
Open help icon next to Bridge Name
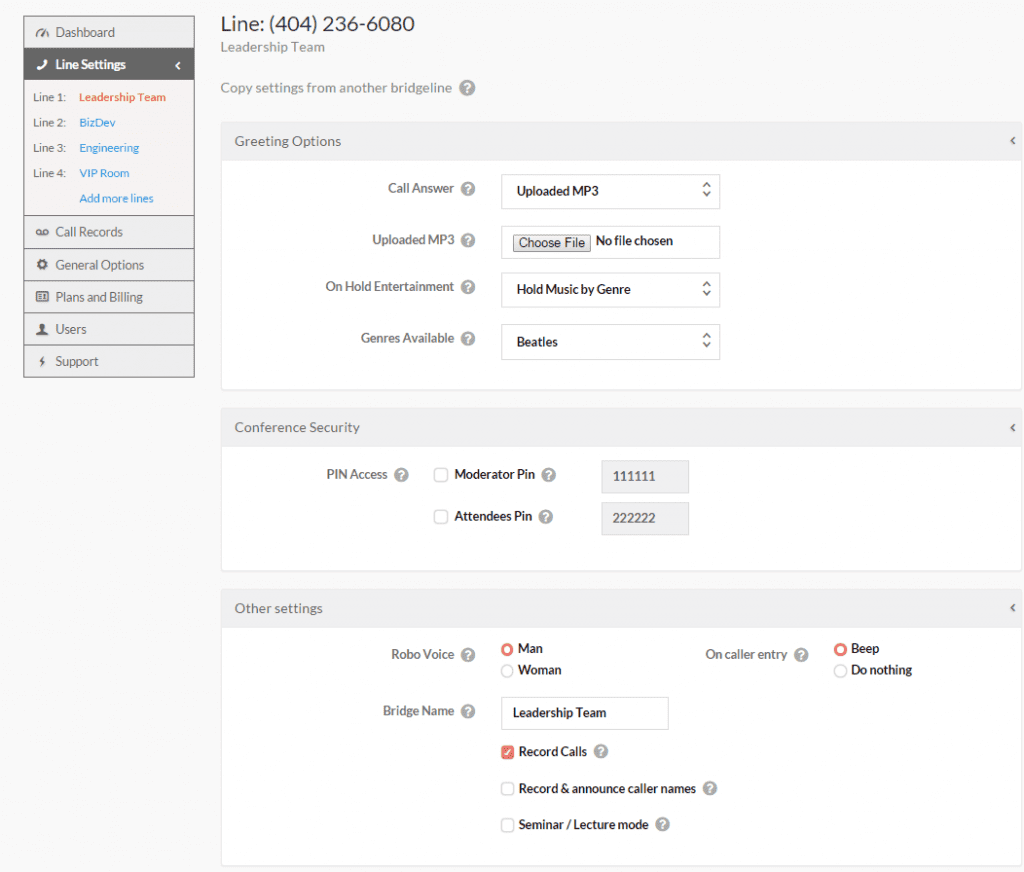point(468,711)
